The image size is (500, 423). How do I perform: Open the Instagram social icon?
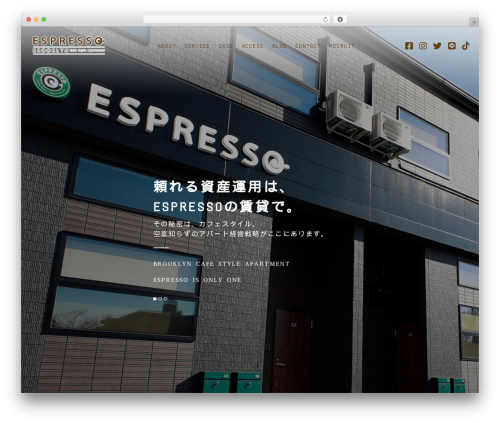(423, 46)
